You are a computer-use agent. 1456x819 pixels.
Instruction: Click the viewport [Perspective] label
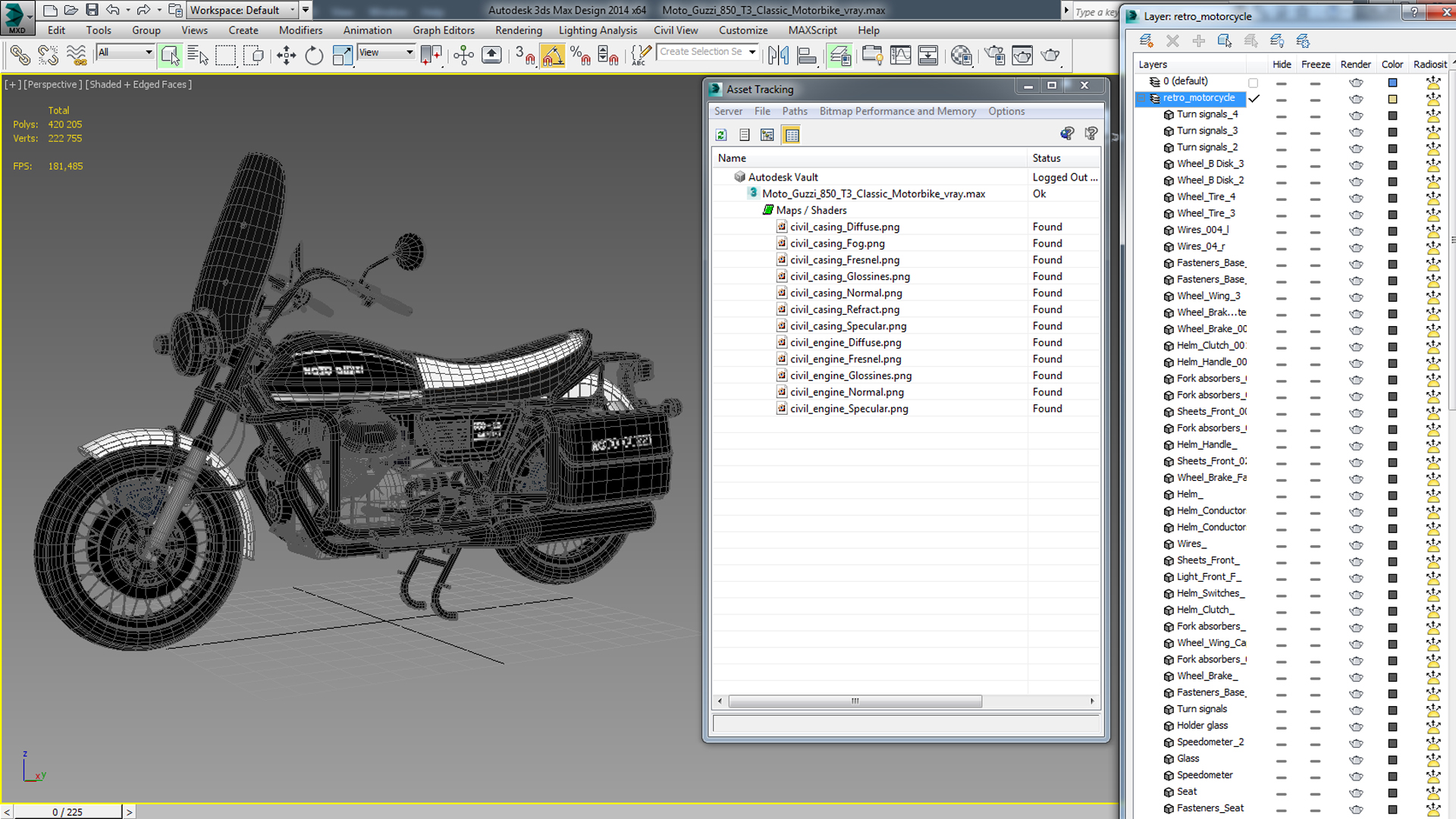pos(52,84)
